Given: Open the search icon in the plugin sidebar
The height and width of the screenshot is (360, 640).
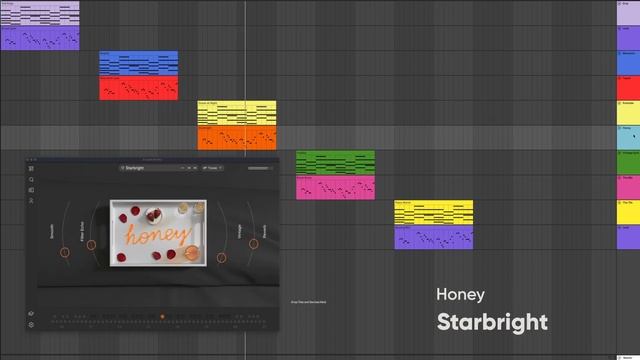Looking at the screenshot, I should click(x=31, y=179).
